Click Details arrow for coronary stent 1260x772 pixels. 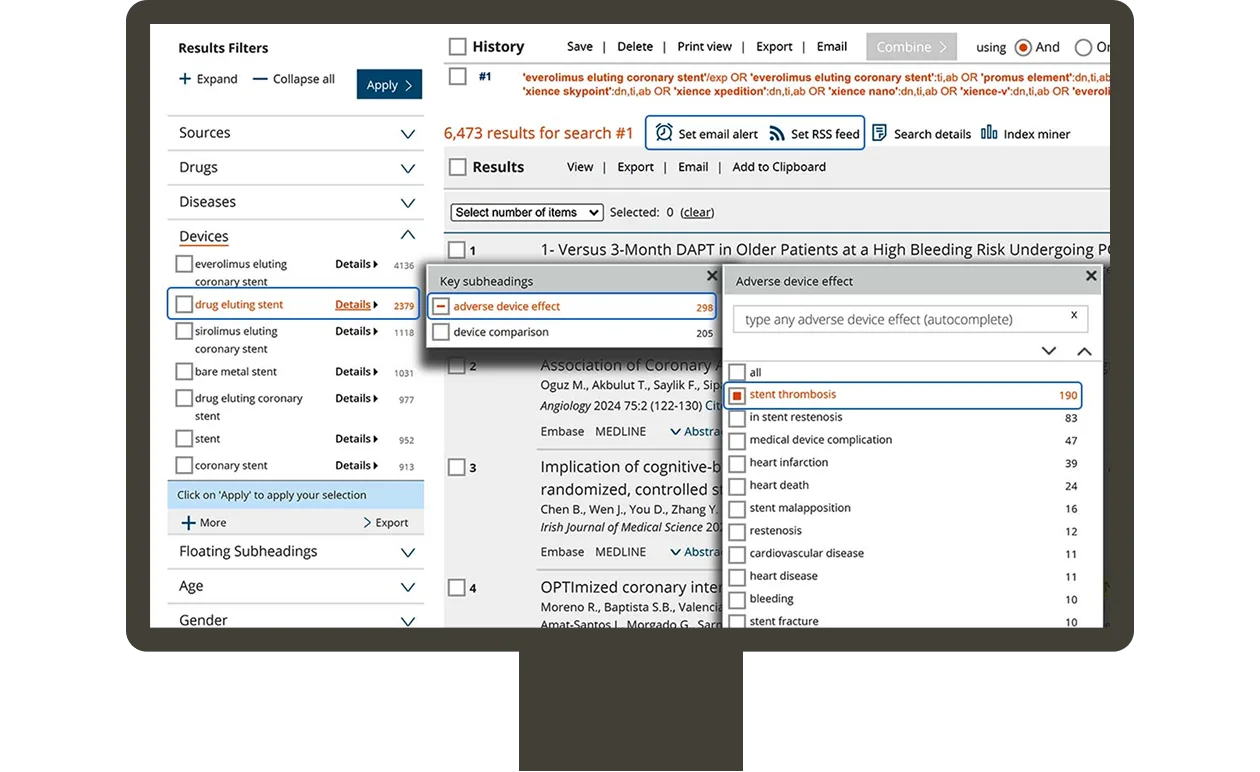click(x=375, y=466)
